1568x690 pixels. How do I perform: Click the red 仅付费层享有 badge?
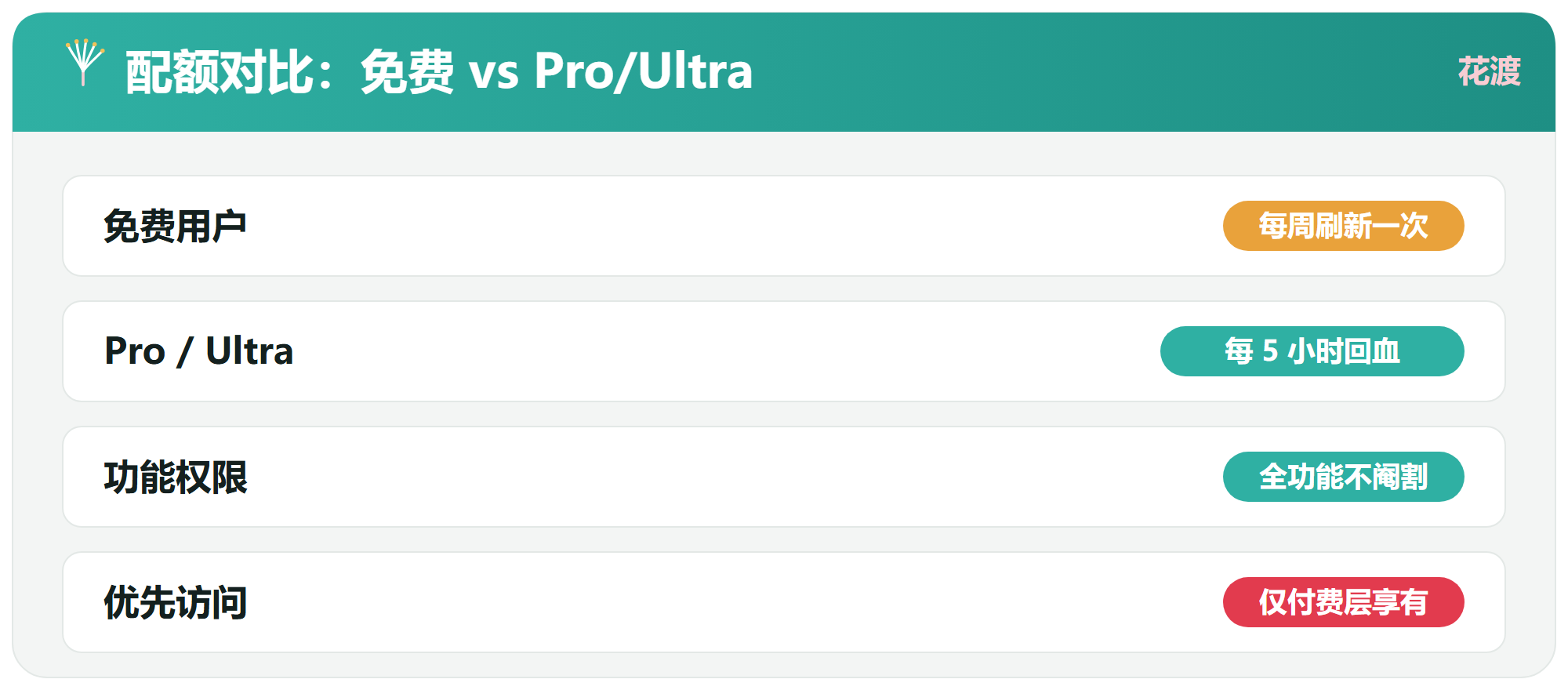[x=1343, y=602]
